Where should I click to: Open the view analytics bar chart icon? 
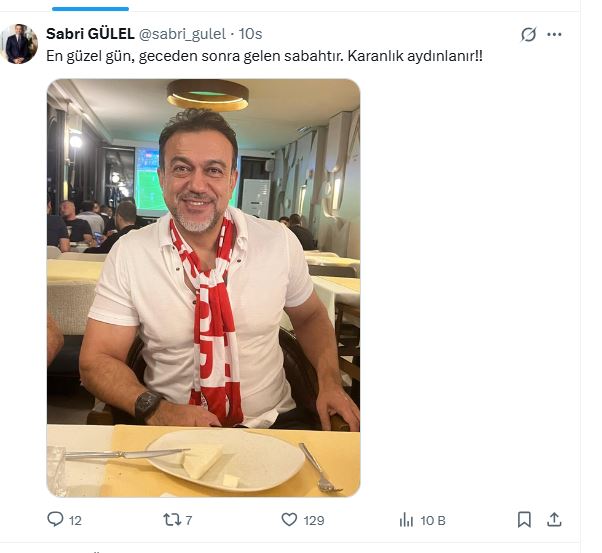406,519
